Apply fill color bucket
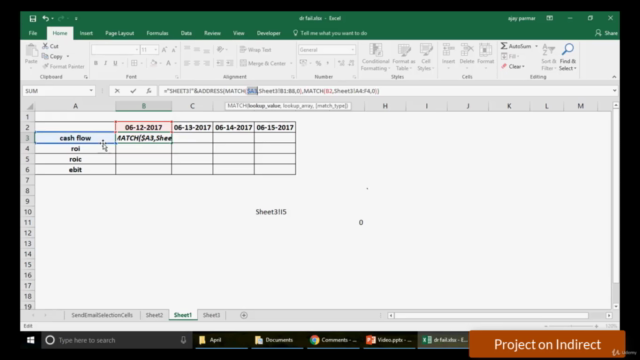Viewport: 640px width, 360px height. pos(154,63)
